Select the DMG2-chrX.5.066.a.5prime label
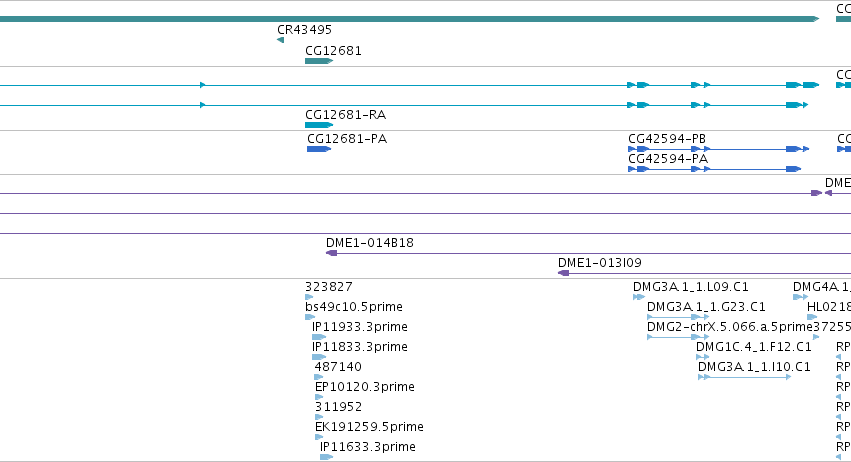 pos(729,327)
